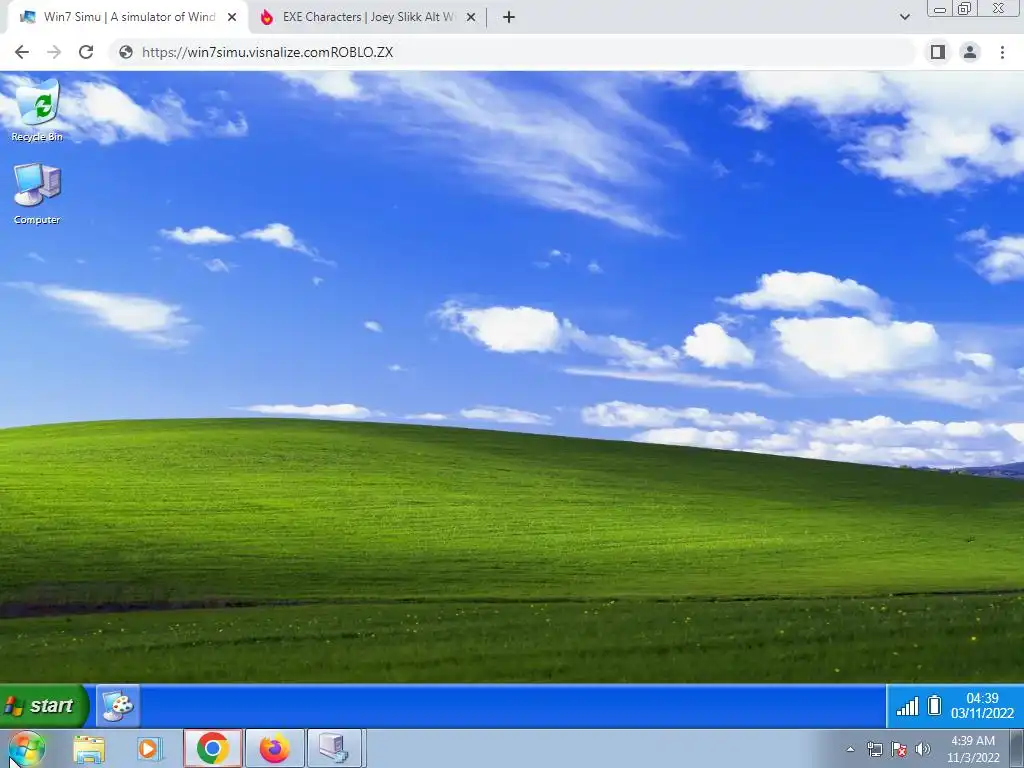
Task: Close the EXE Characters tab
Action: tap(471, 17)
